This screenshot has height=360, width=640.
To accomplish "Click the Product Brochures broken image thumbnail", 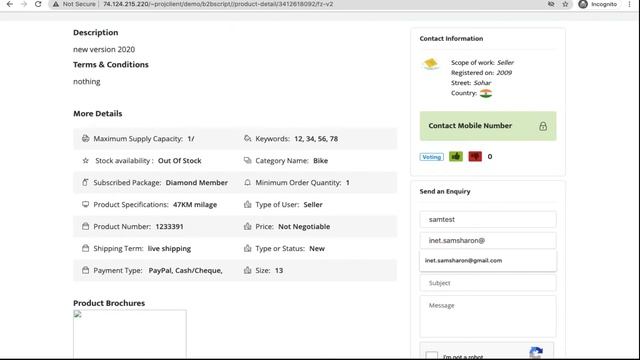I will pos(130,334).
